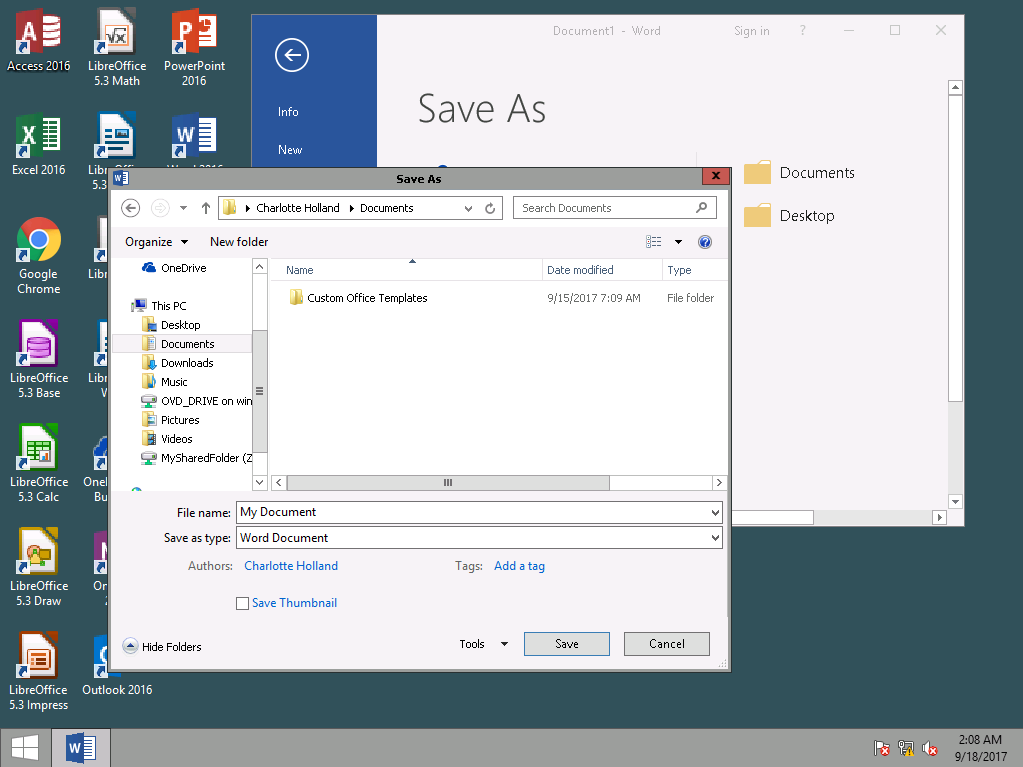Enable the Save Thumbnail checkbox
The image size is (1023, 767).
pyautogui.click(x=242, y=603)
